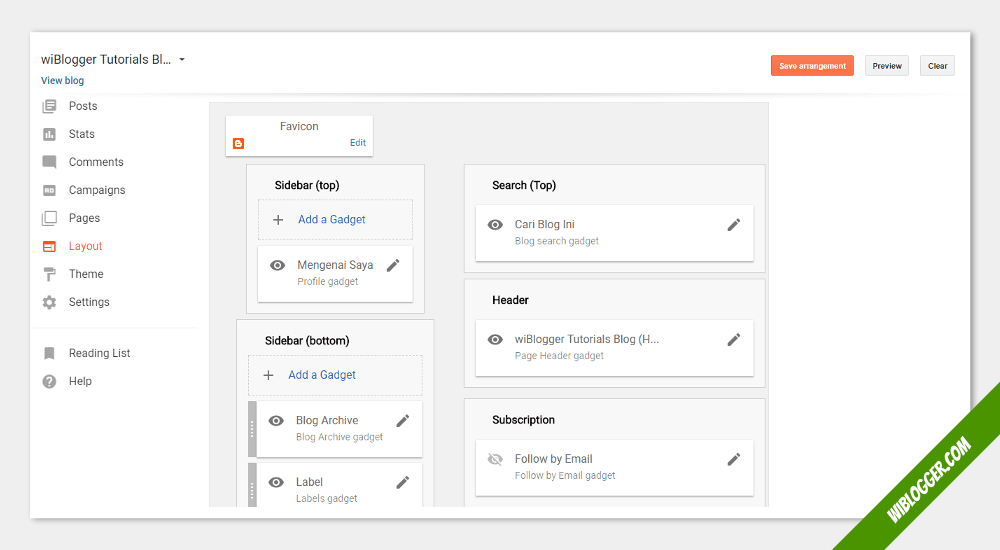The height and width of the screenshot is (550, 1000).
Task: Grab the Blog Archive gadget drag handle
Action: (252, 429)
